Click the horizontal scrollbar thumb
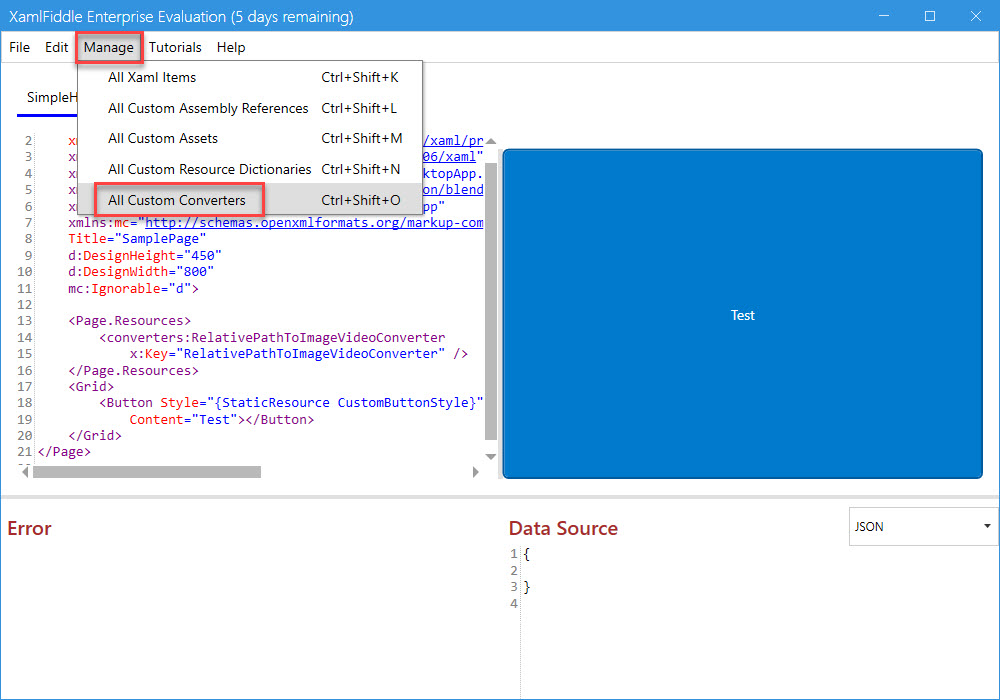Viewport: 1000px width, 700px height. (x=147, y=472)
